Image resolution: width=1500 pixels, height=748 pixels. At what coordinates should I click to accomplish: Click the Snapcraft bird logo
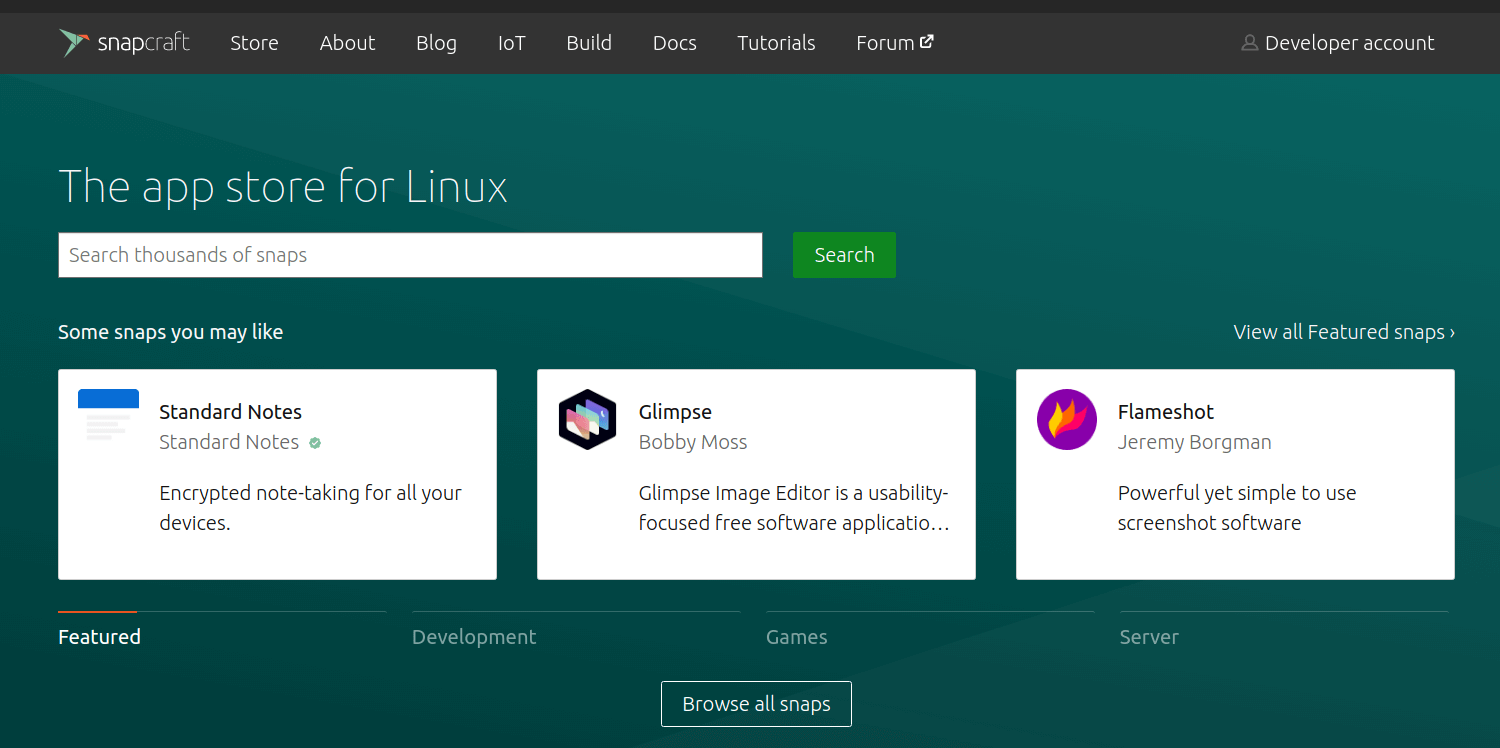[x=74, y=43]
